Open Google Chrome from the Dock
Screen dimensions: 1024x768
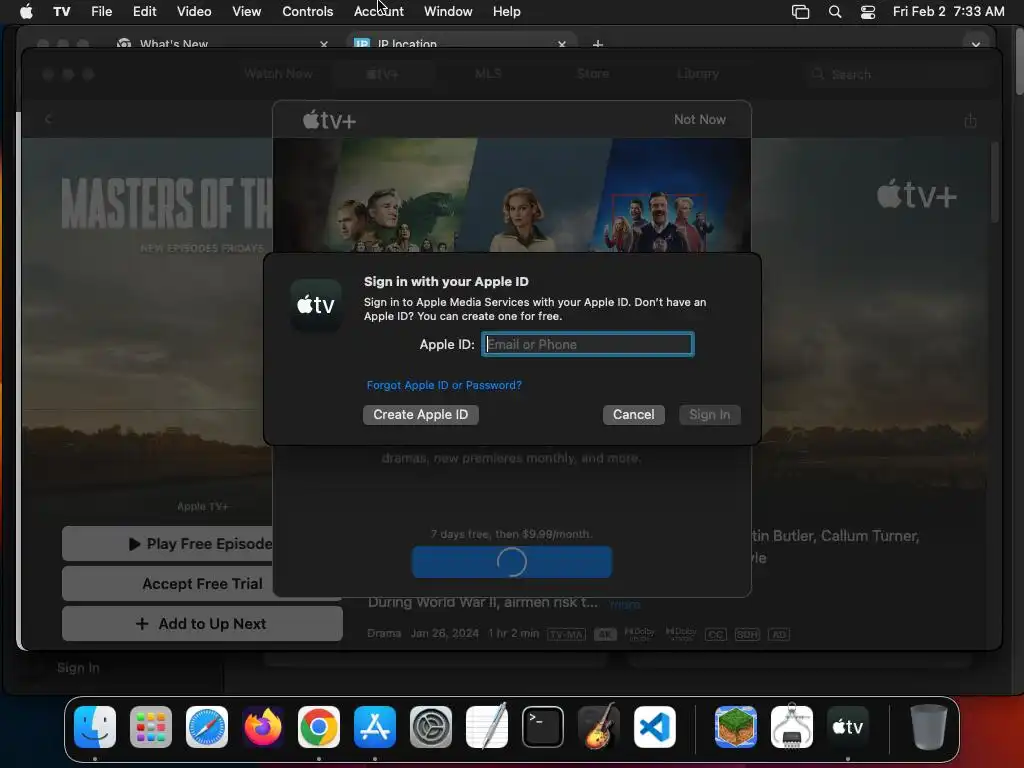319,727
